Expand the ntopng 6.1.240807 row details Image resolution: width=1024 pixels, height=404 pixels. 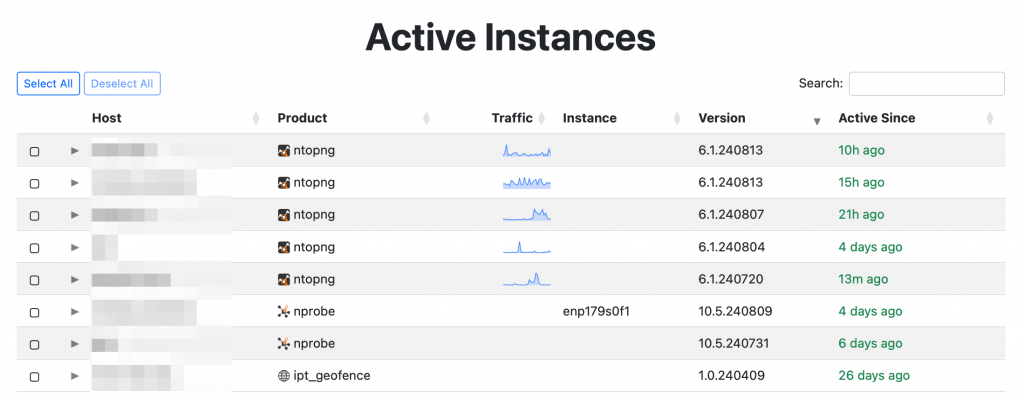pyautogui.click(x=75, y=215)
